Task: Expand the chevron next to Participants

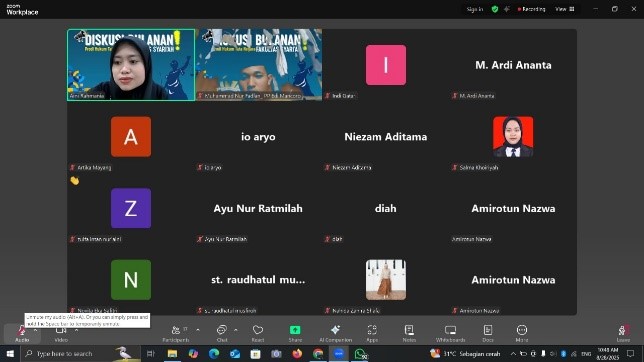Action: (x=198, y=330)
